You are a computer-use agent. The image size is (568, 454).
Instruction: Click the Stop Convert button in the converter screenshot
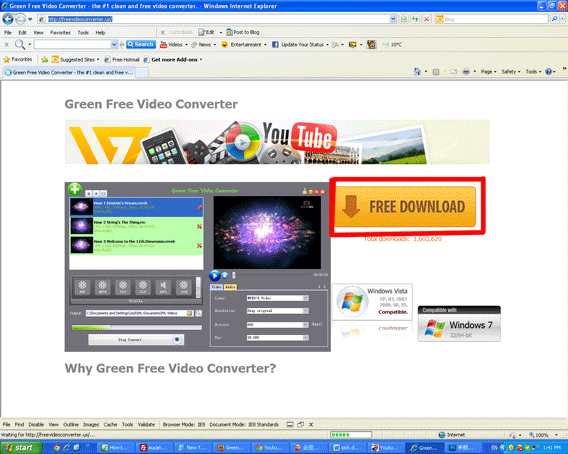(136, 340)
